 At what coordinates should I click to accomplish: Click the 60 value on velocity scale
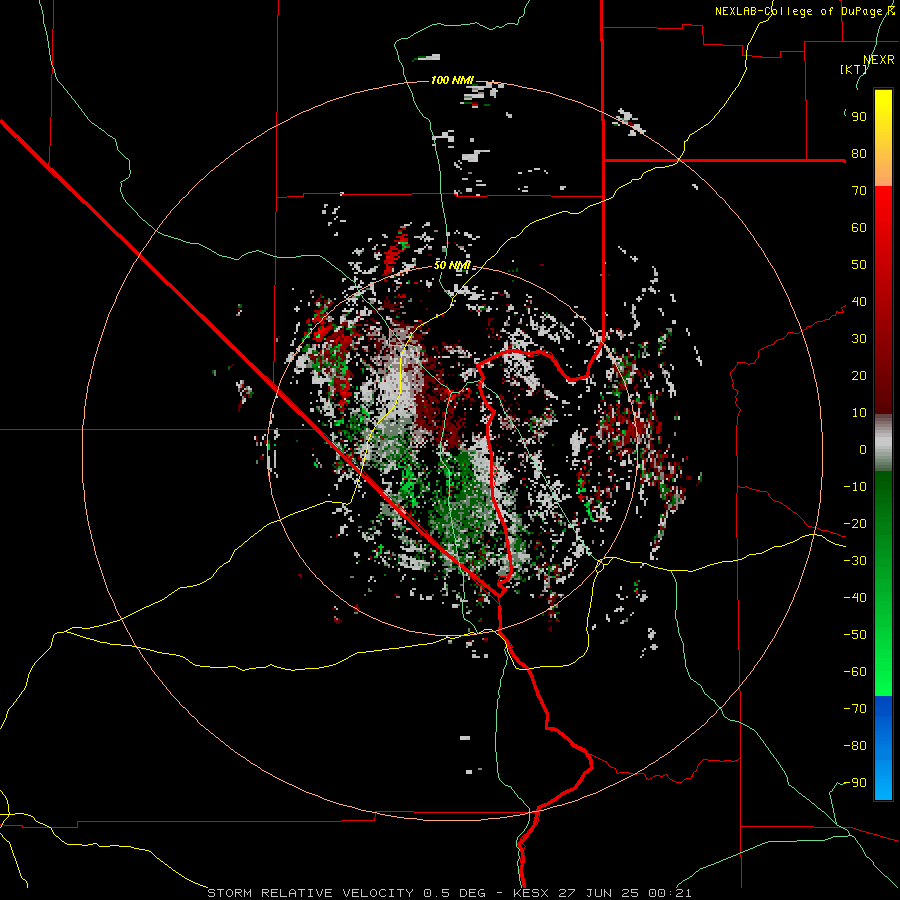click(x=859, y=228)
